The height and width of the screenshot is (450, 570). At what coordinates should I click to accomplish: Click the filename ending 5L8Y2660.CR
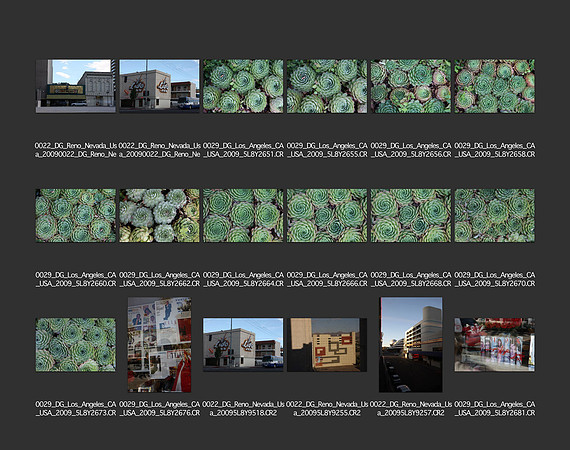pyautogui.click(x=76, y=279)
